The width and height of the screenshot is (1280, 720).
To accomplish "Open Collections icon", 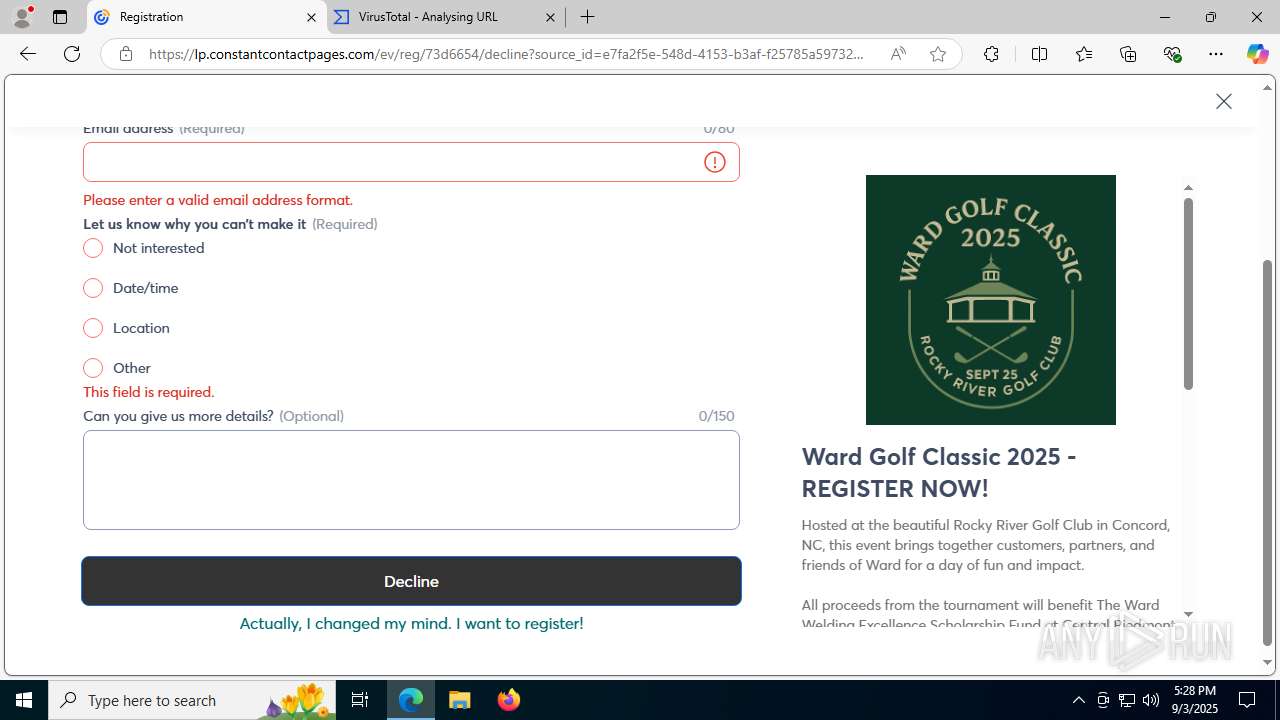I will [1128, 54].
